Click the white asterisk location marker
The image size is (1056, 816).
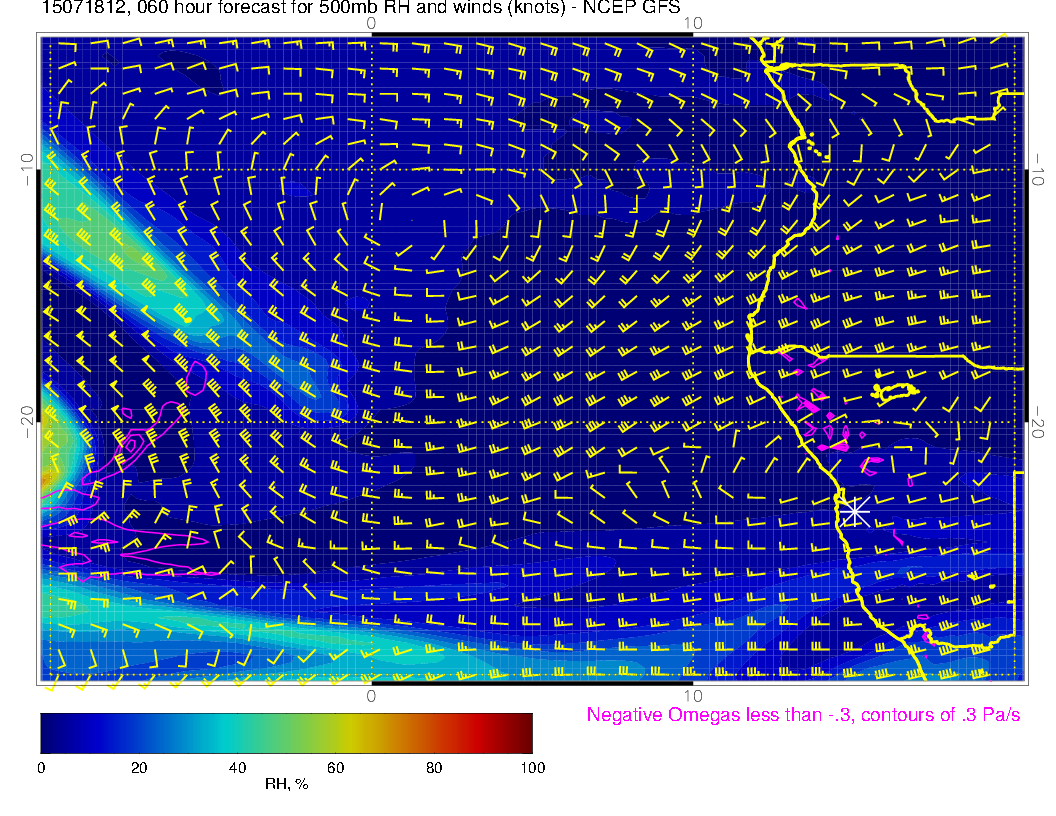point(854,512)
